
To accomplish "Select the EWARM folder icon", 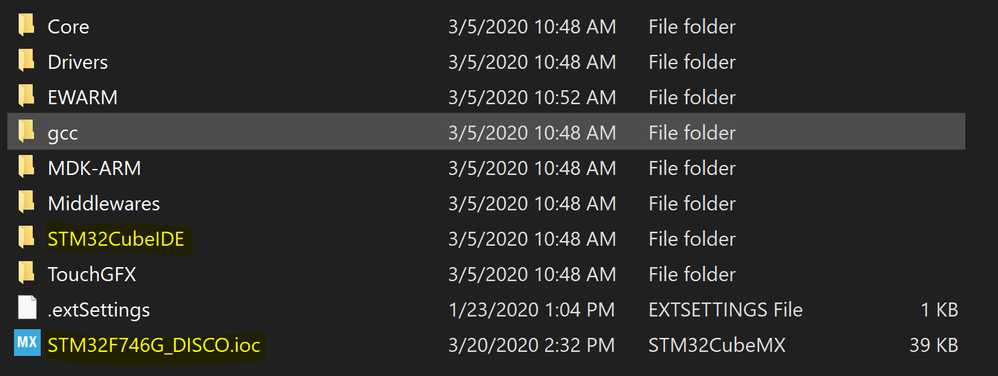I will 26,97.
